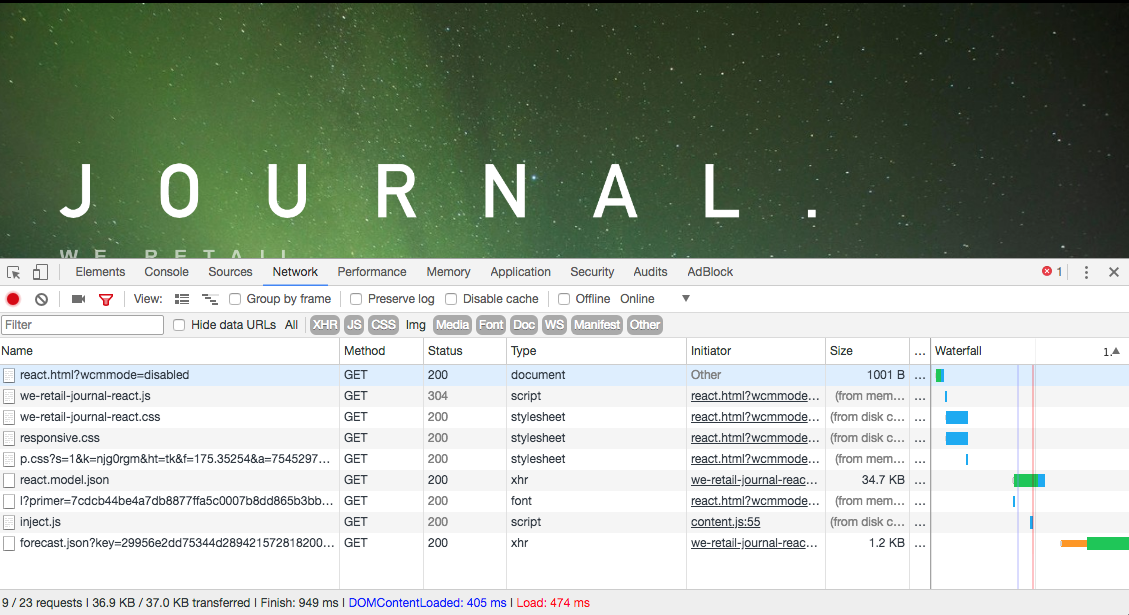1129x615 pixels.
Task: Click the waterfall bar of forecast.json
Action: (x=1094, y=544)
